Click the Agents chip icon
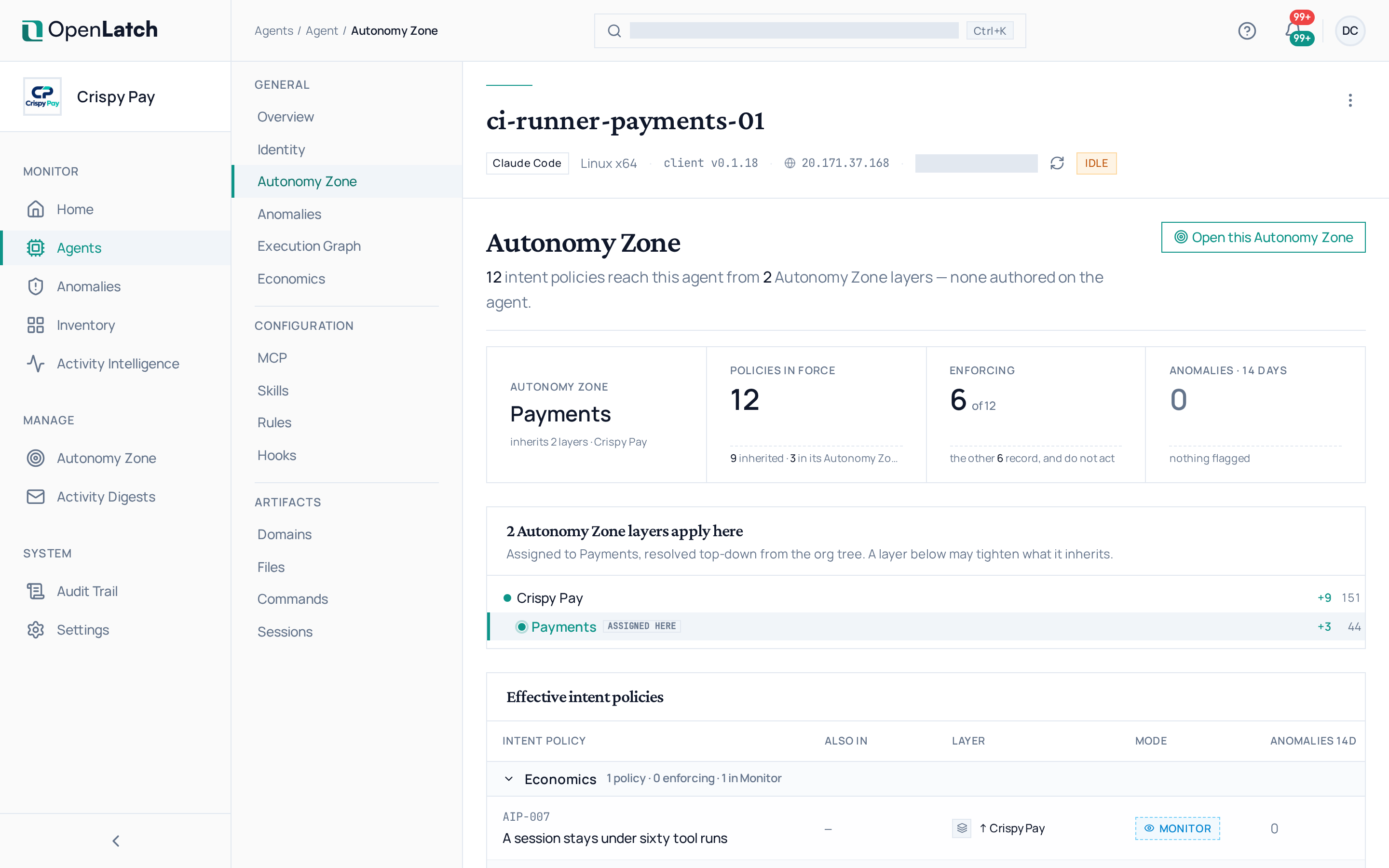The height and width of the screenshot is (868, 1389). coord(36,247)
